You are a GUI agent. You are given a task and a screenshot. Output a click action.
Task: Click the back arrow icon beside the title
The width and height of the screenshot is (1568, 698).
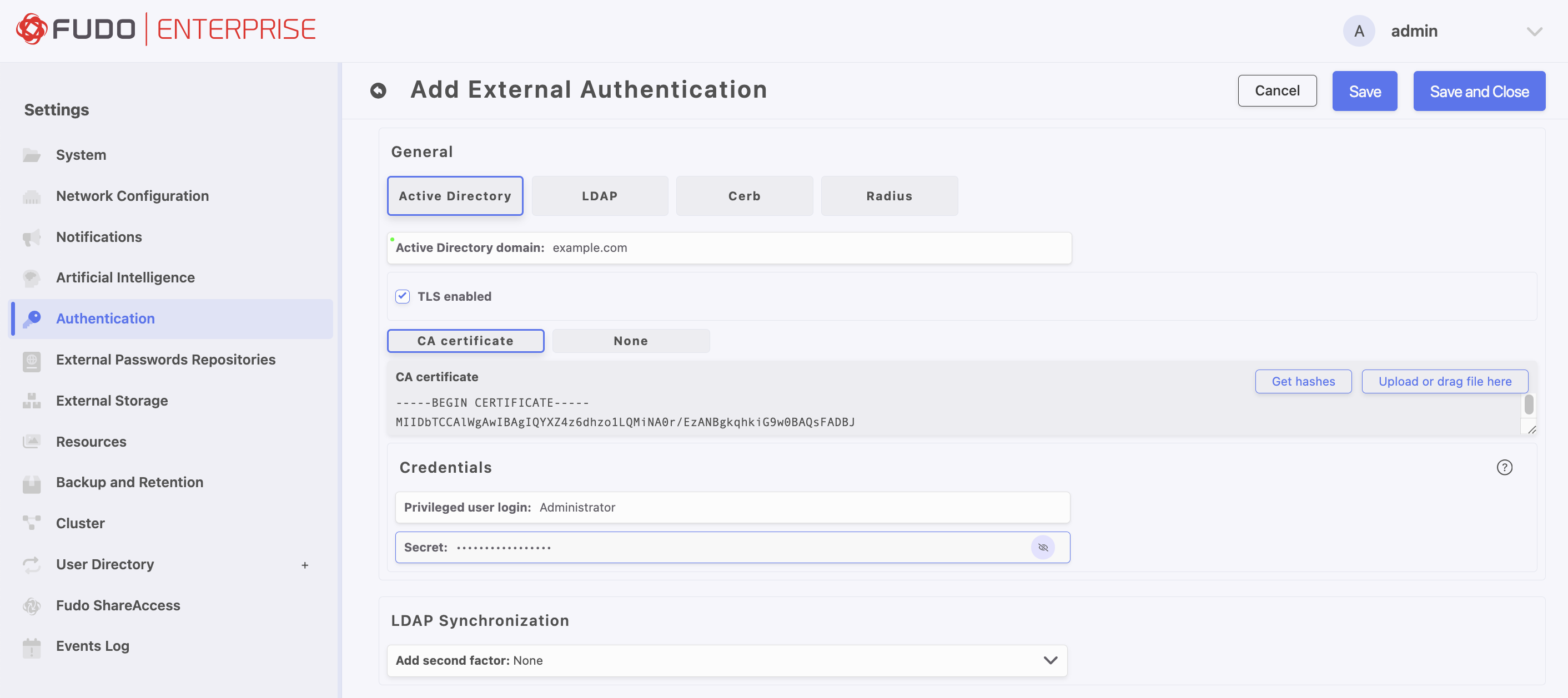pyautogui.click(x=378, y=90)
